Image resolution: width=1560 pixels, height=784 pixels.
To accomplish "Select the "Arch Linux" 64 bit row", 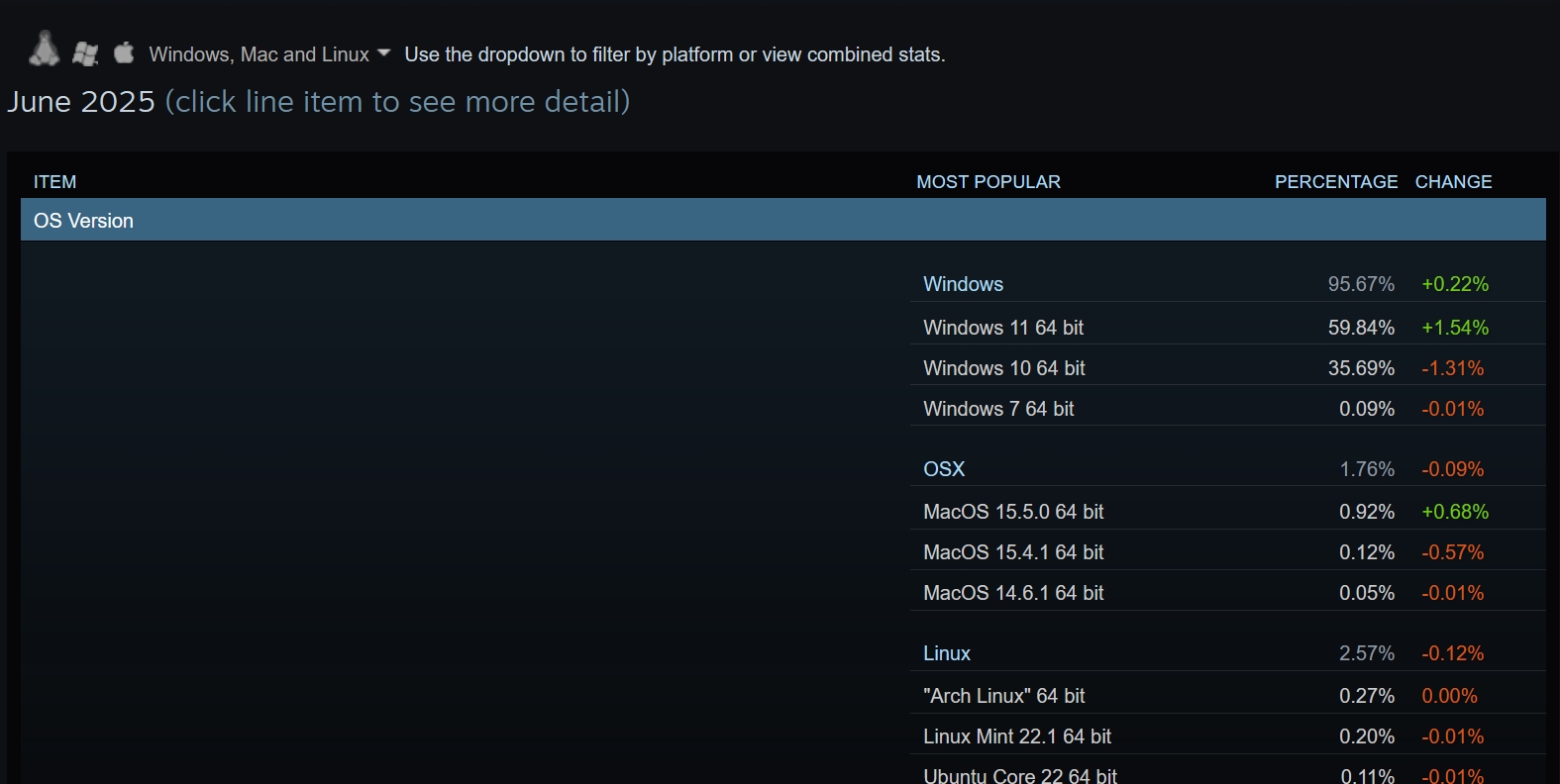I will tap(1228, 695).
